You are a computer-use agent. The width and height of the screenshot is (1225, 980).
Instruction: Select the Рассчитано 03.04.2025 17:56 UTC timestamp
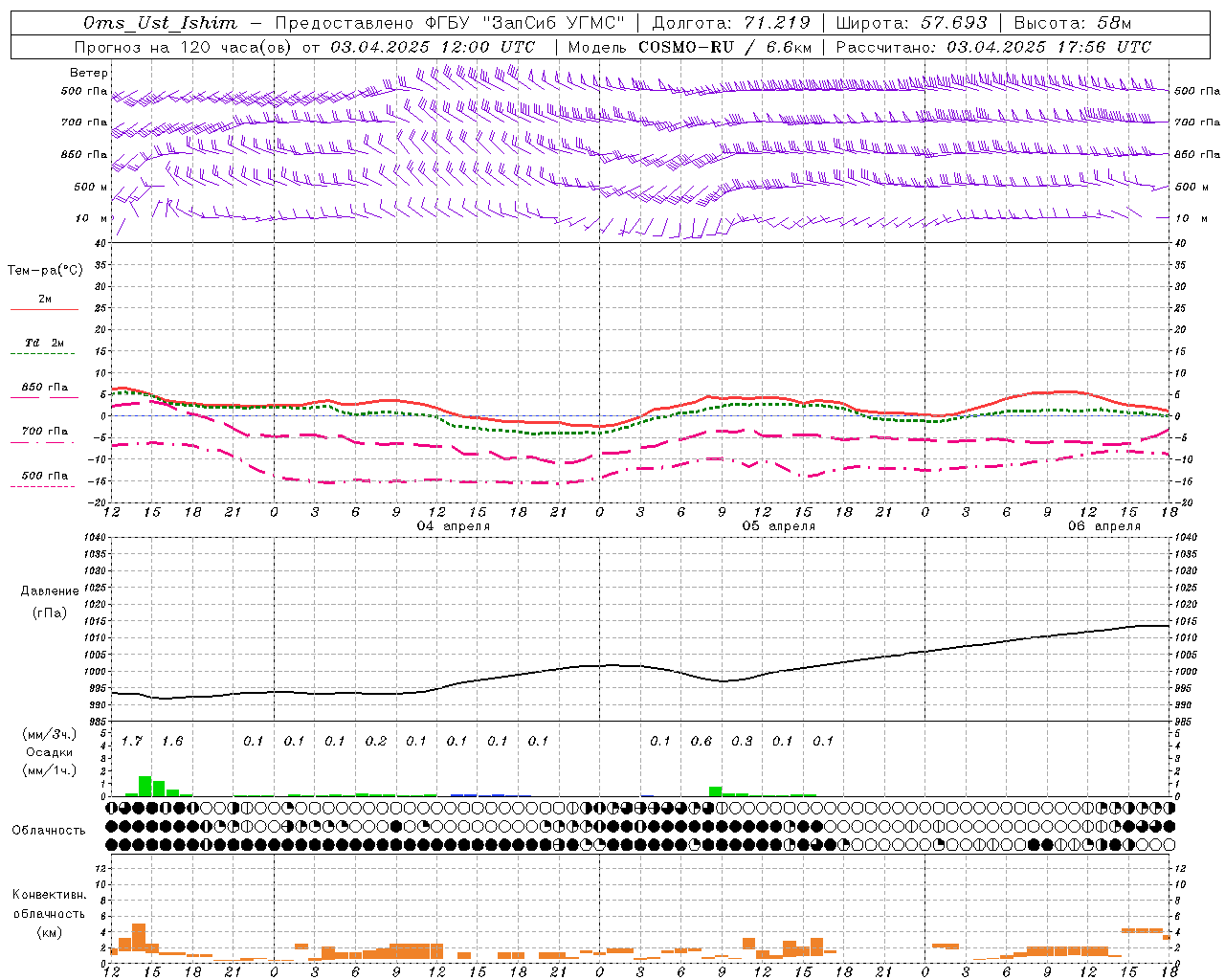point(993,47)
